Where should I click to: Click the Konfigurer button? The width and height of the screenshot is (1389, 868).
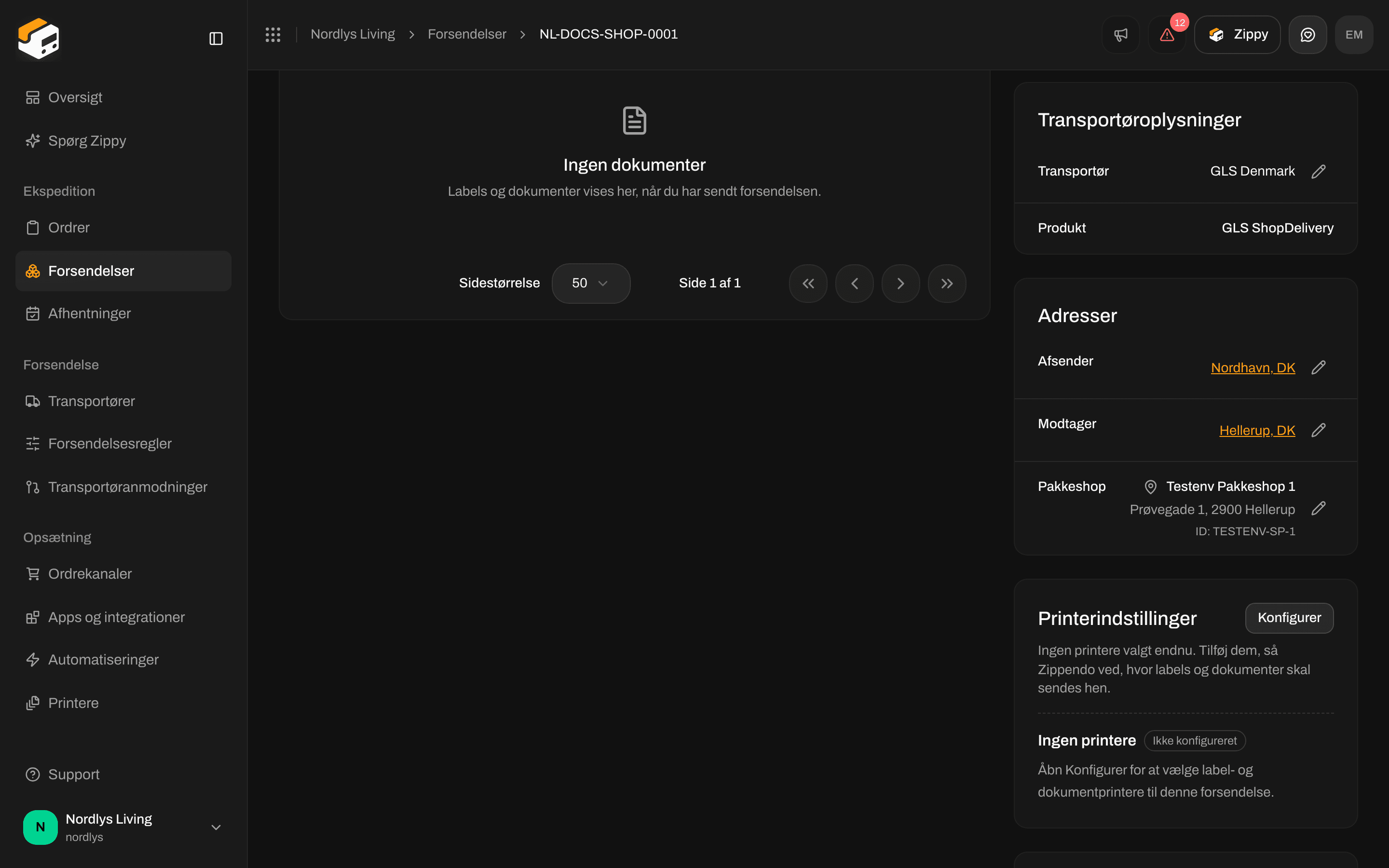1289,618
